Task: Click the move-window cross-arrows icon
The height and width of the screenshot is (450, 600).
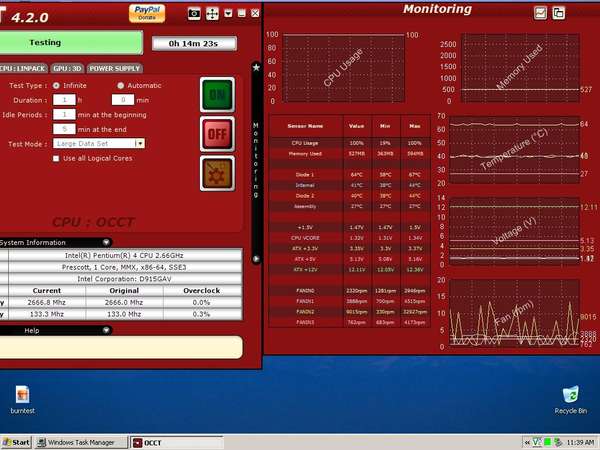Action: point(212,14)
